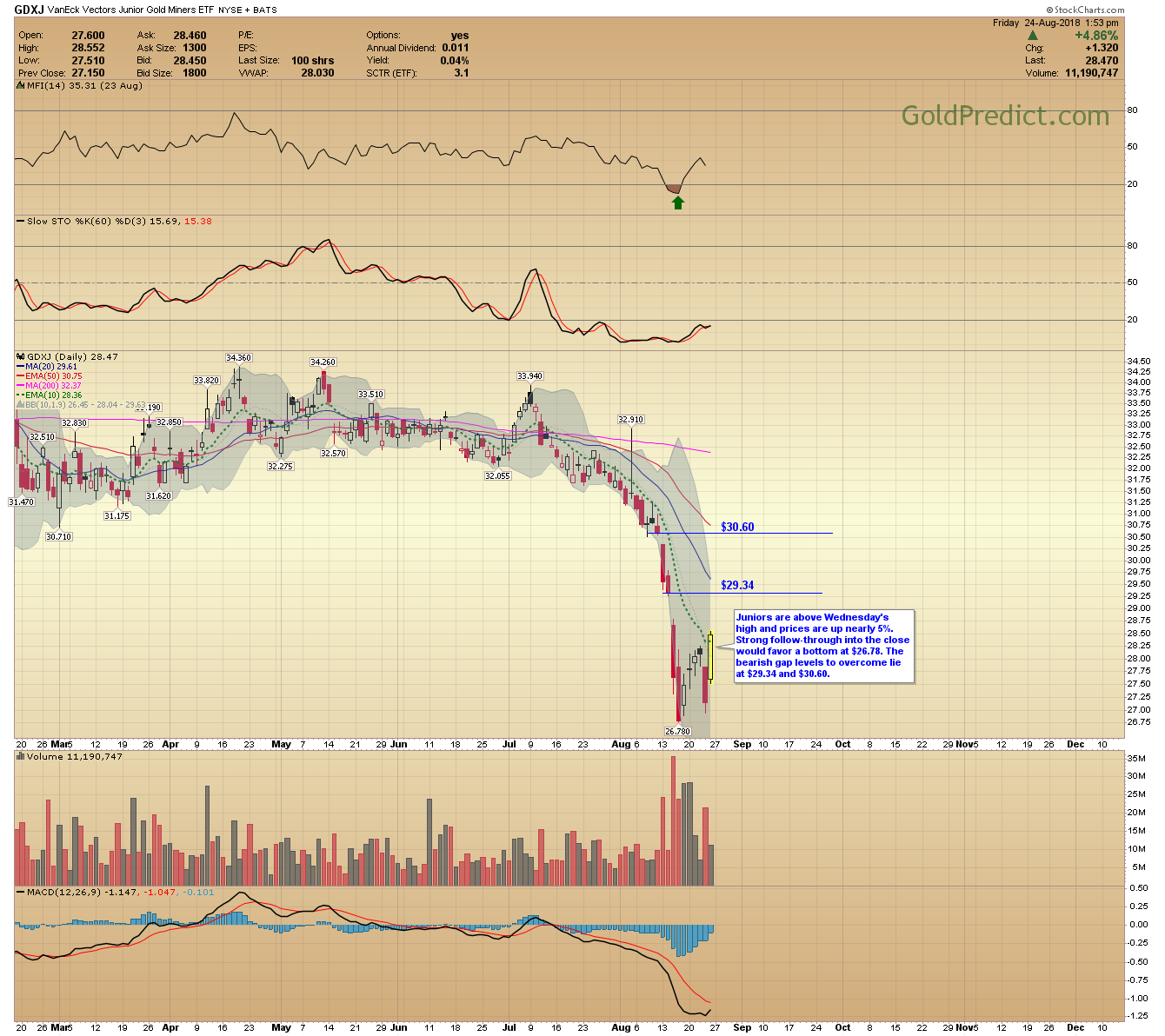This screenshot has height=1036, width=1165.
Task: Select the Last price 28.470
Action: tap(1102, 61)
